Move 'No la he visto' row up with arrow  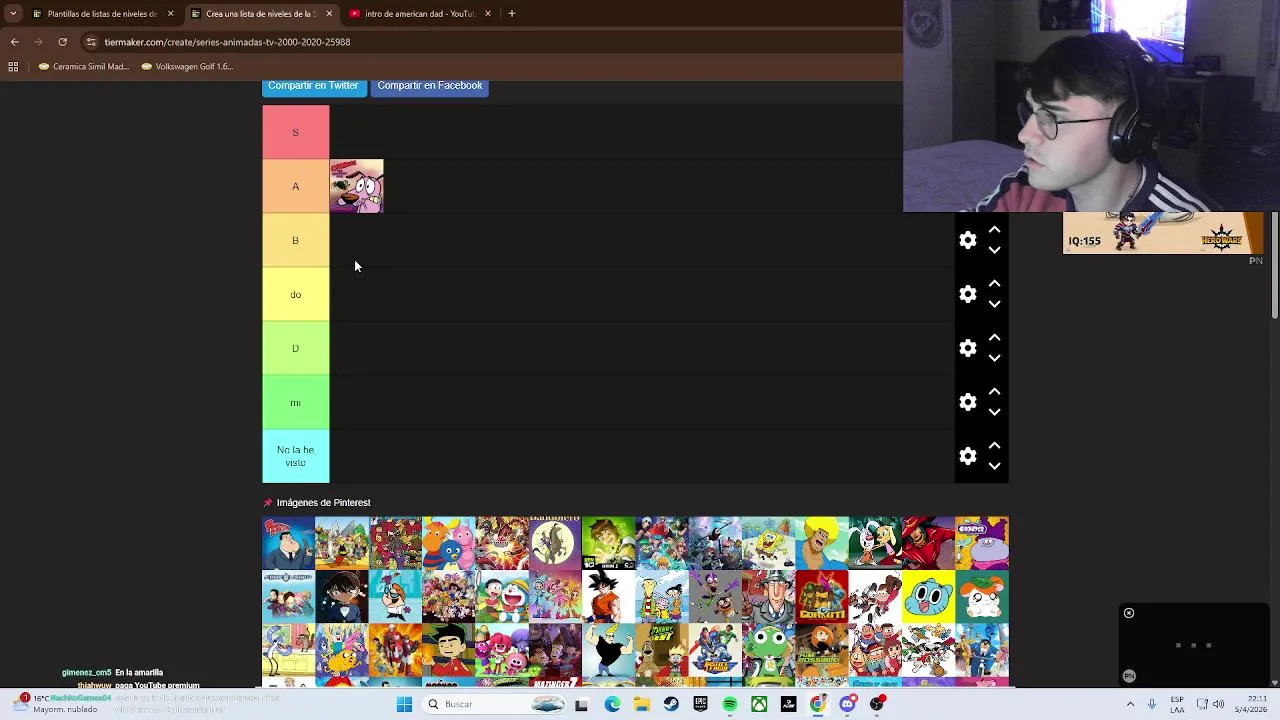[994, 446]
